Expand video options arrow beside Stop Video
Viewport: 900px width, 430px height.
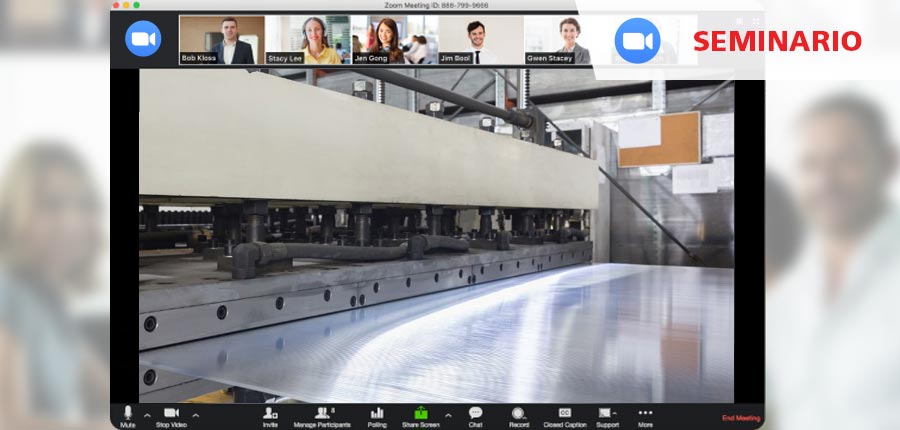(x=195, y=414)
